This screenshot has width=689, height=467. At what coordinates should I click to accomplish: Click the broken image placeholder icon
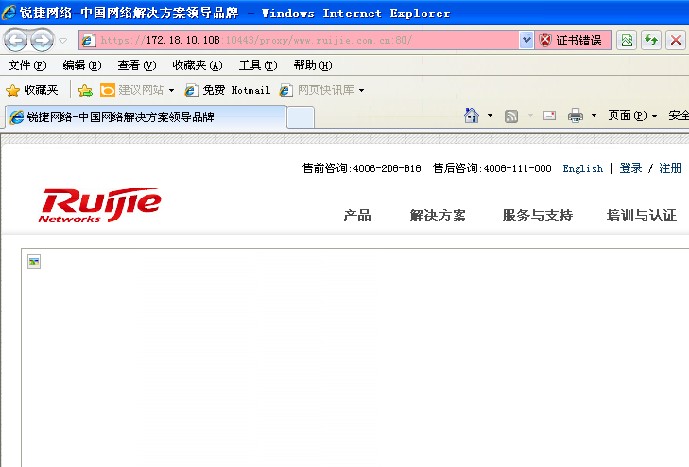point(34,261)
